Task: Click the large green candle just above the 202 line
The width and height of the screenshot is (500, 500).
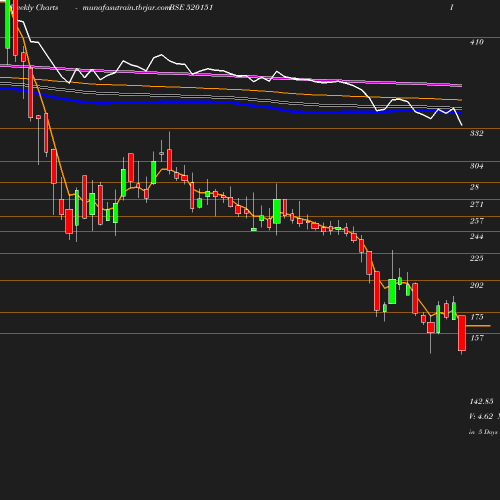Action: tap(392, 291)
